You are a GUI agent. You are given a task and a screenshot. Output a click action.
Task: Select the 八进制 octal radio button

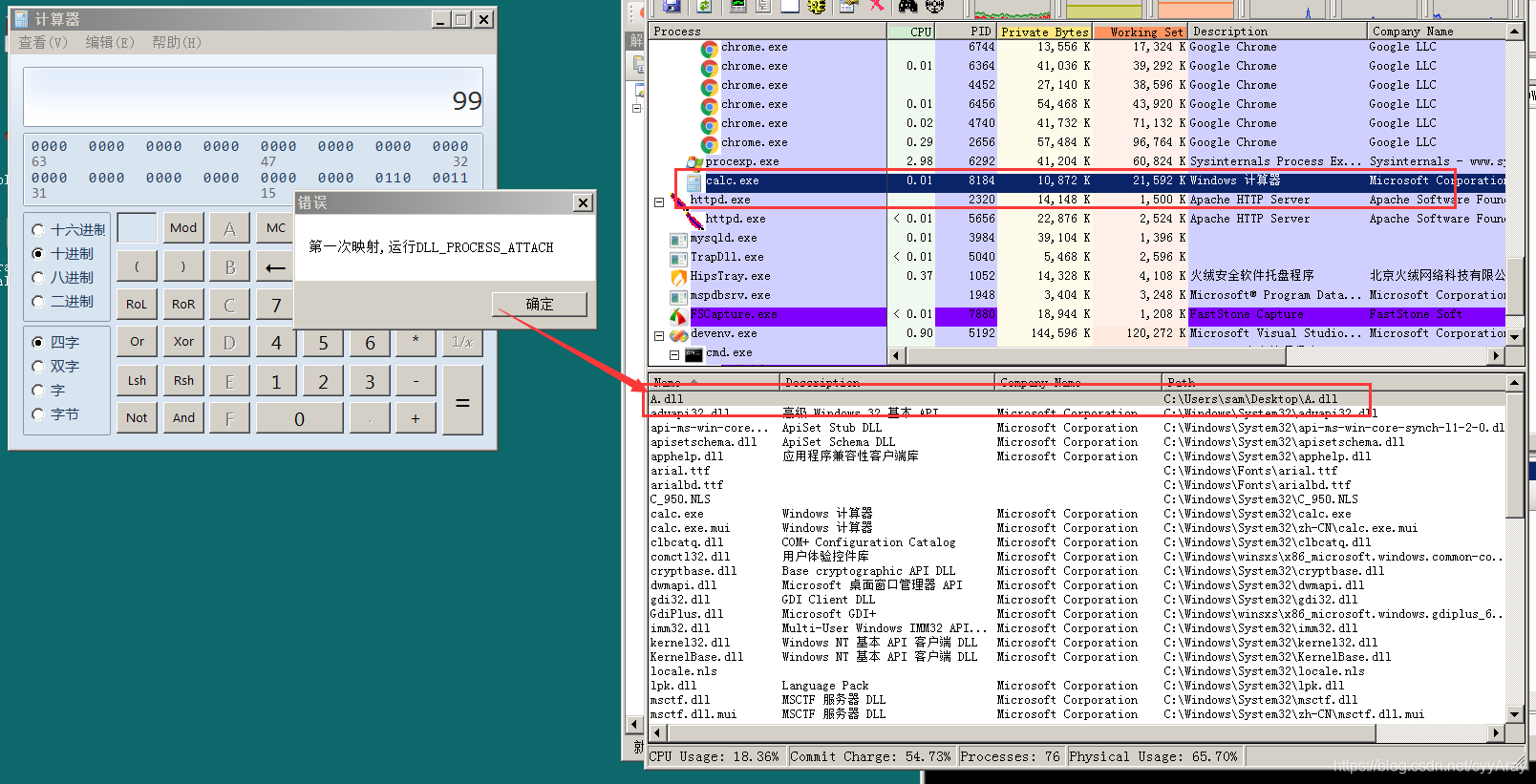[x=38, y=278]
